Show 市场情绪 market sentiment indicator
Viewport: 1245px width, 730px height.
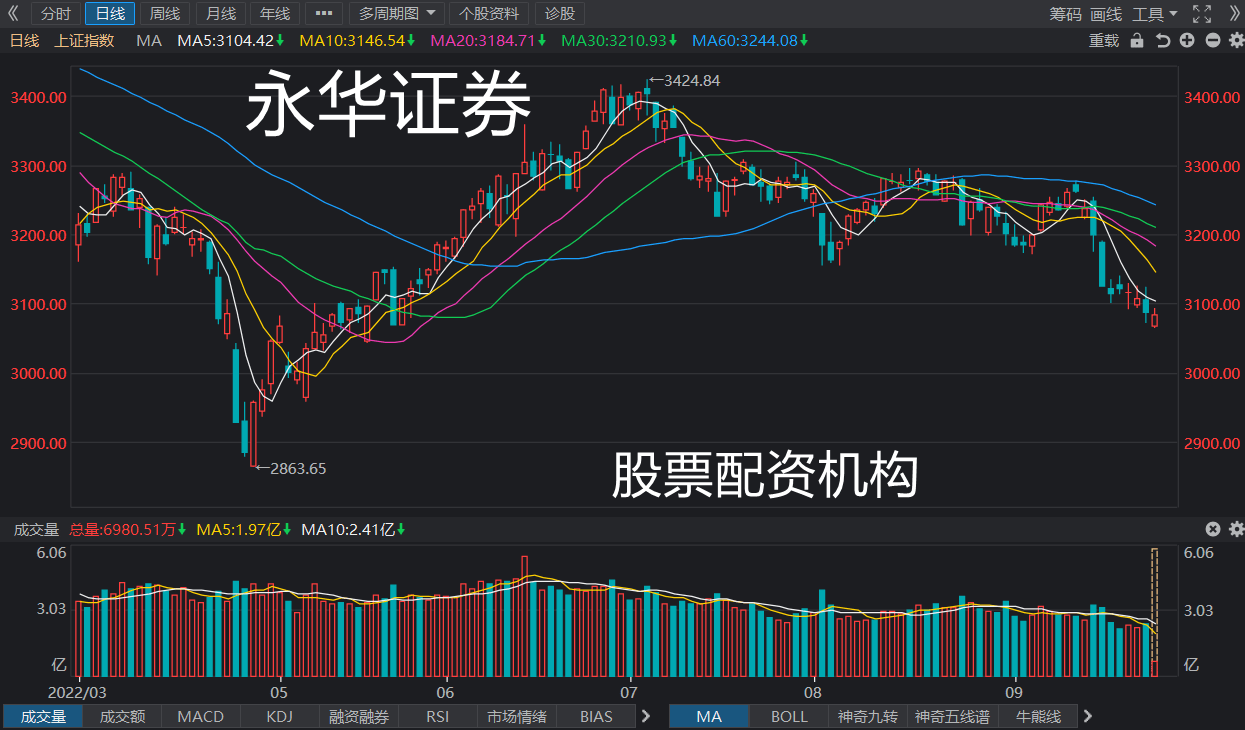click(517, 716)
